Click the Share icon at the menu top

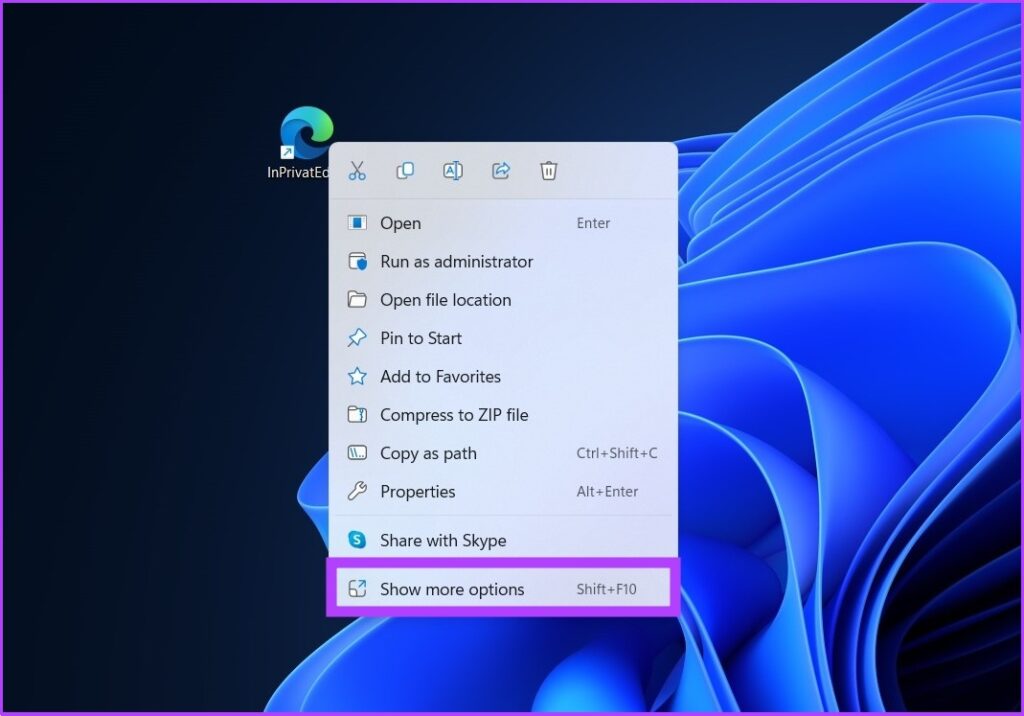point(500,170)
